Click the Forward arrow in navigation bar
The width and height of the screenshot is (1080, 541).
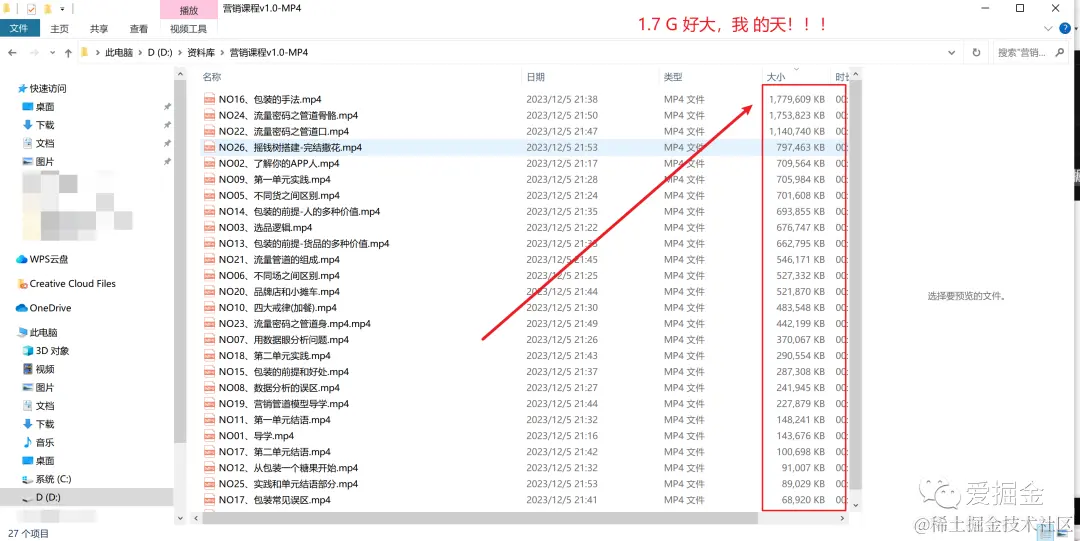click(x=34, y=52)
